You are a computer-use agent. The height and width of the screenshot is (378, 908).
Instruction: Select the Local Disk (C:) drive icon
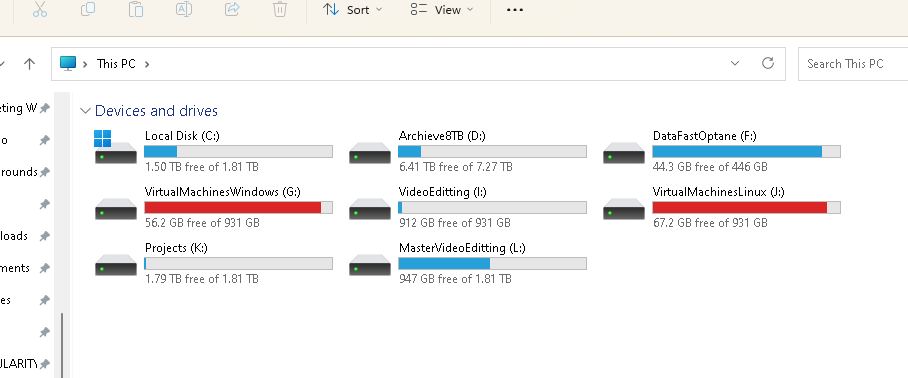click(116, 148)
